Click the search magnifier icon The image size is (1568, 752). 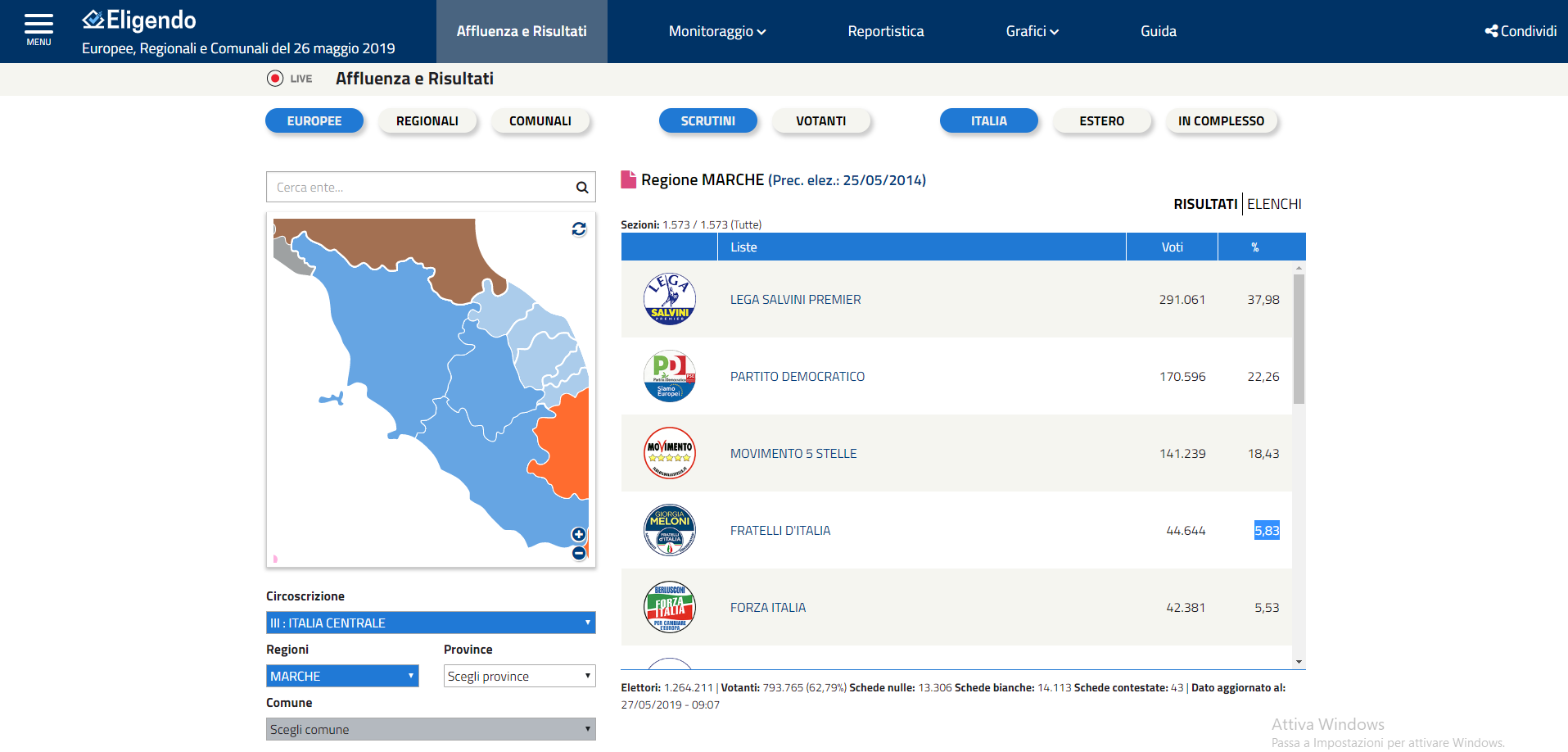[x=581, y=188]
